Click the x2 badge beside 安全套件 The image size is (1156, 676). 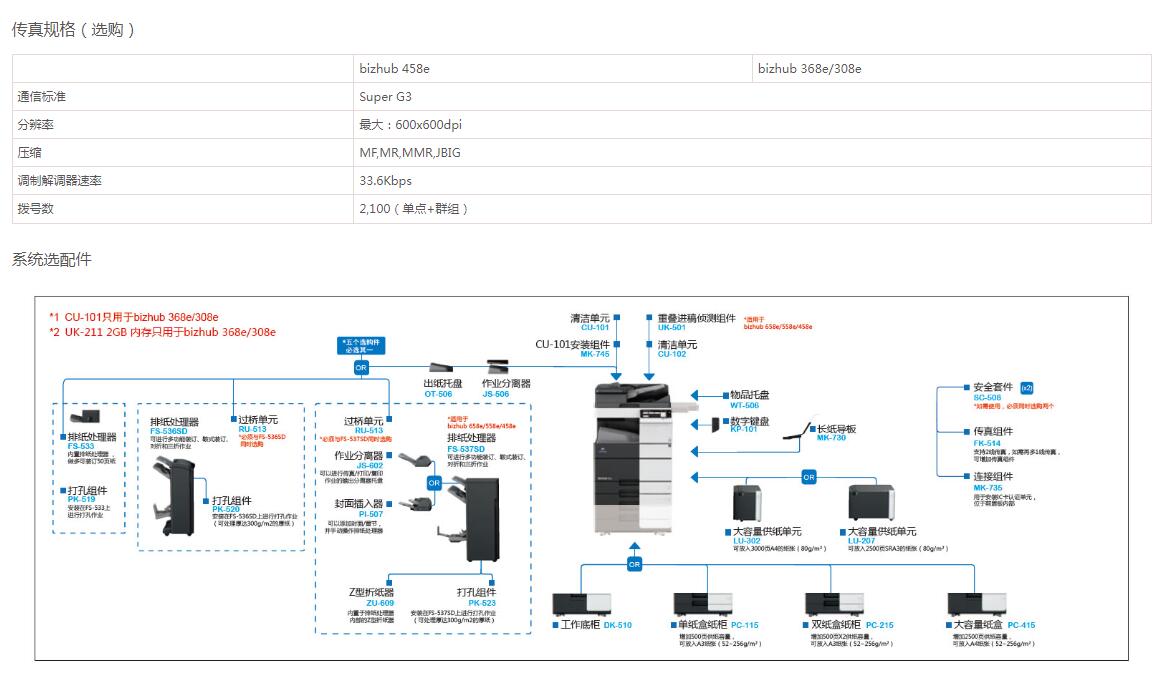1026,388
